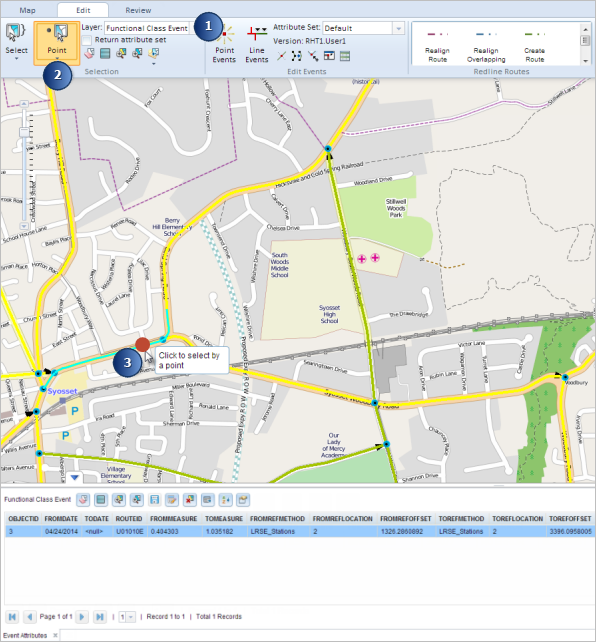This screenshot has width=596, height=642.
Task: Click the table-options icon right of the red X
Action: [x=208, y=500]
